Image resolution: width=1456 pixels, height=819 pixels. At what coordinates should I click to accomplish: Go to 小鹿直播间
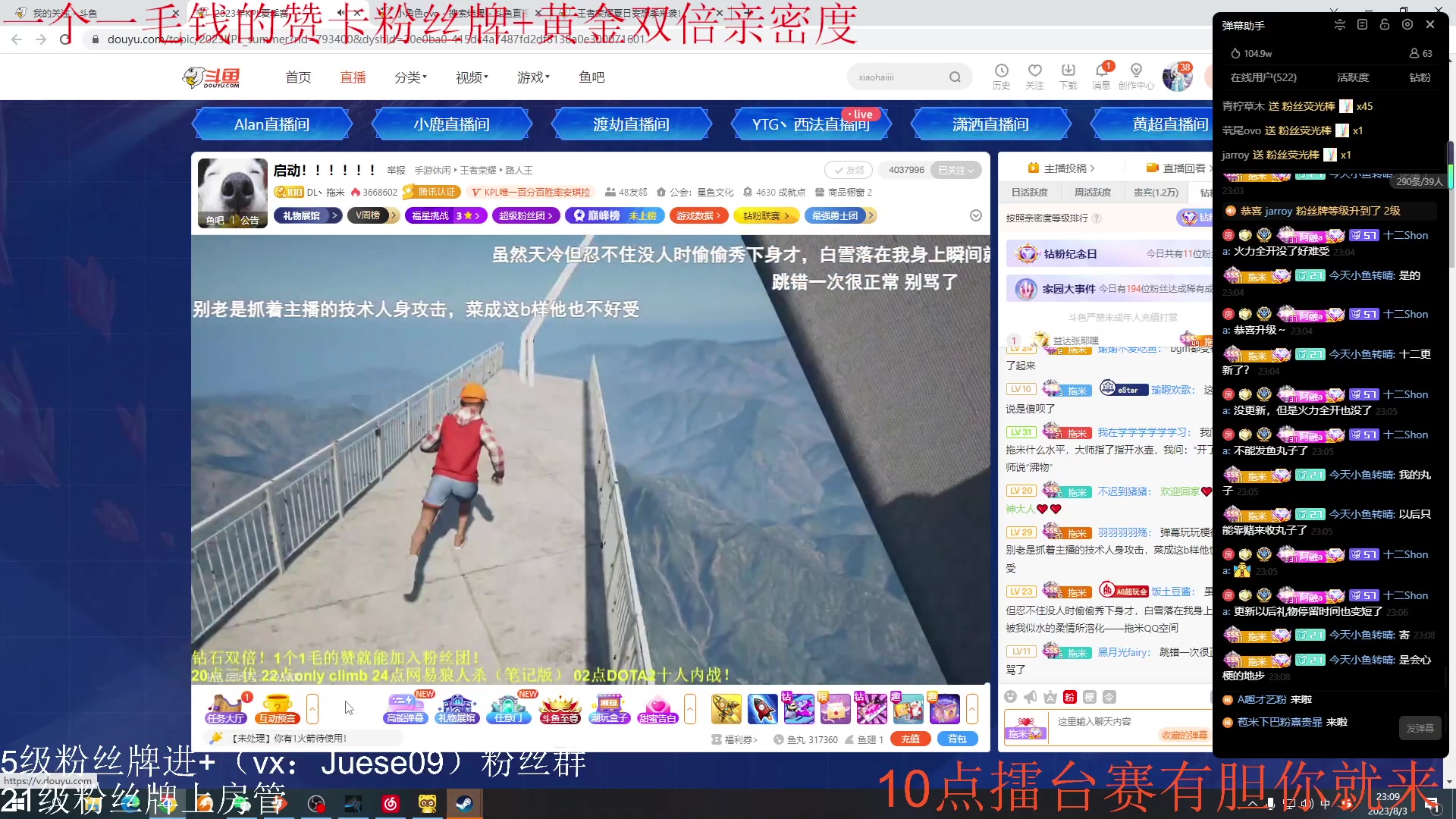point(451,124)
